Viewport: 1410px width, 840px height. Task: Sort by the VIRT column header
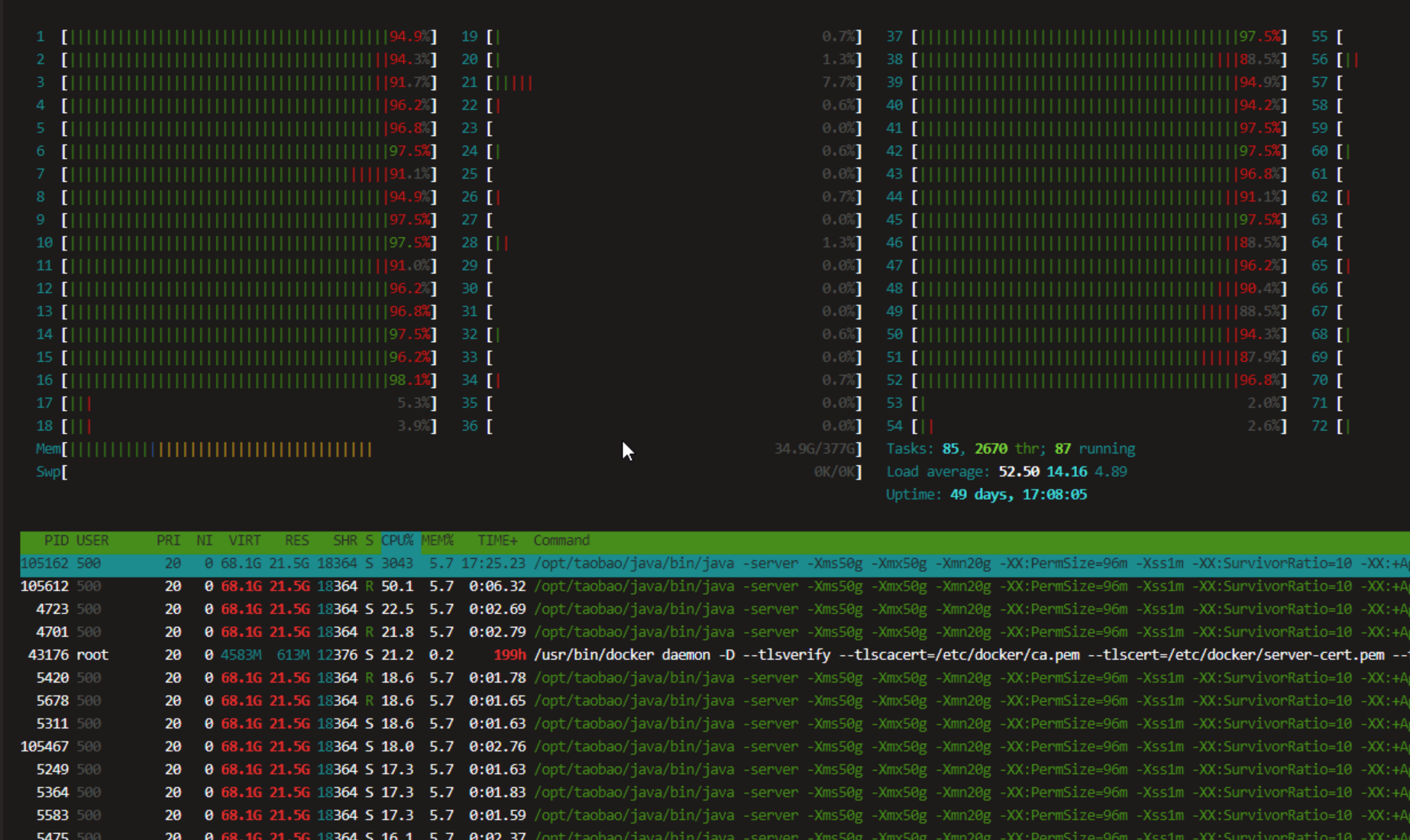244,541
